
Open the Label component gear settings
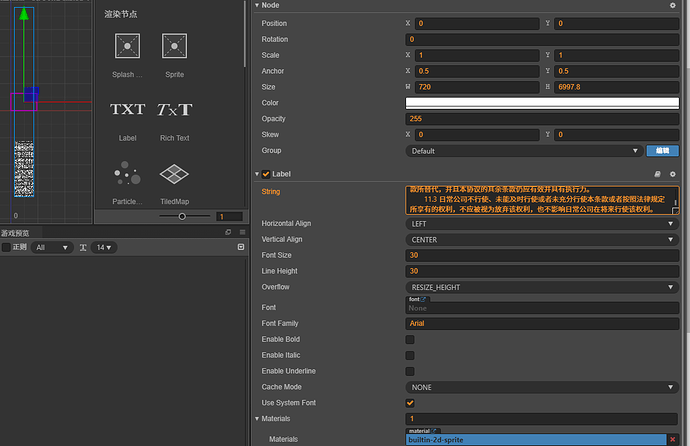pyautogui.click(x=672, y=174)
